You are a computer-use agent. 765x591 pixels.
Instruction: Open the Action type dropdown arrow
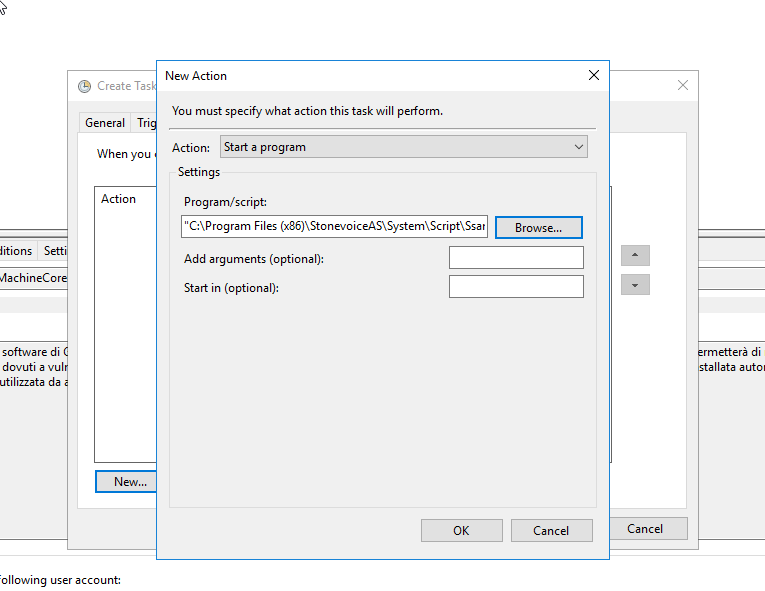coord(578,147)
